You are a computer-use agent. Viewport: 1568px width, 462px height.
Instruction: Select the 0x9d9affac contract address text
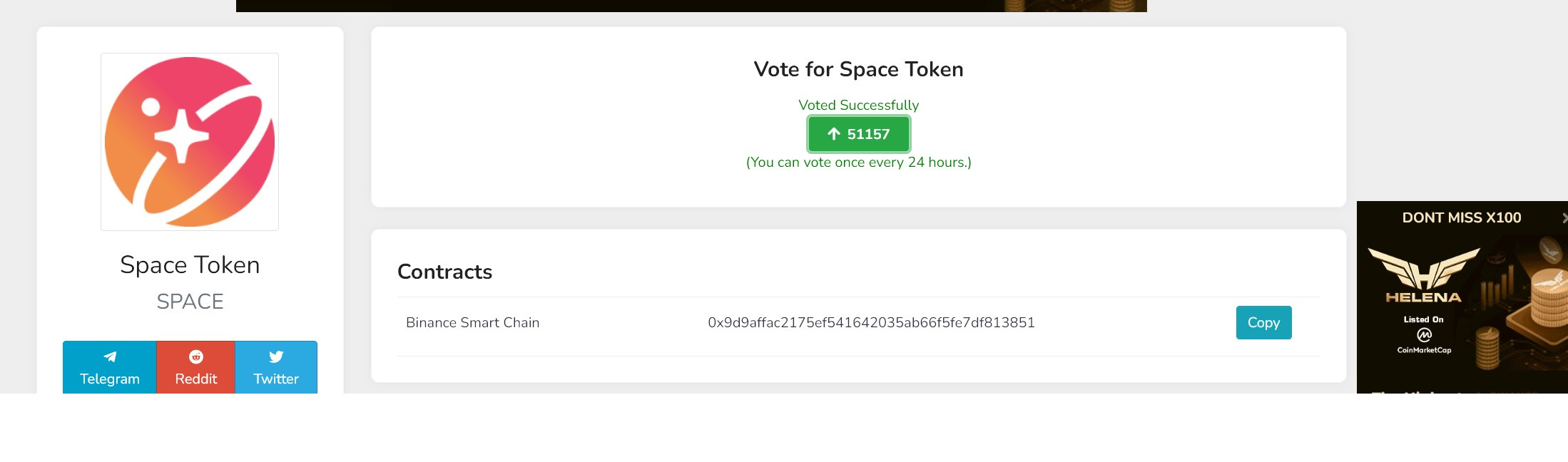click(x=871, y=322)
